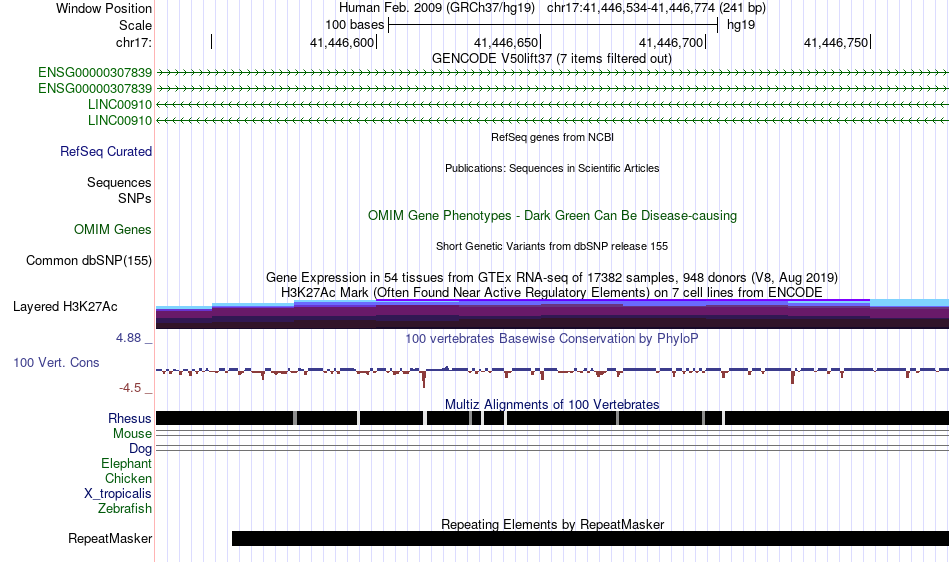The height and width of the screenshot is (562, 950).
Task: Click the Zebrafish alignment label
Action: [x=125, y=508]
